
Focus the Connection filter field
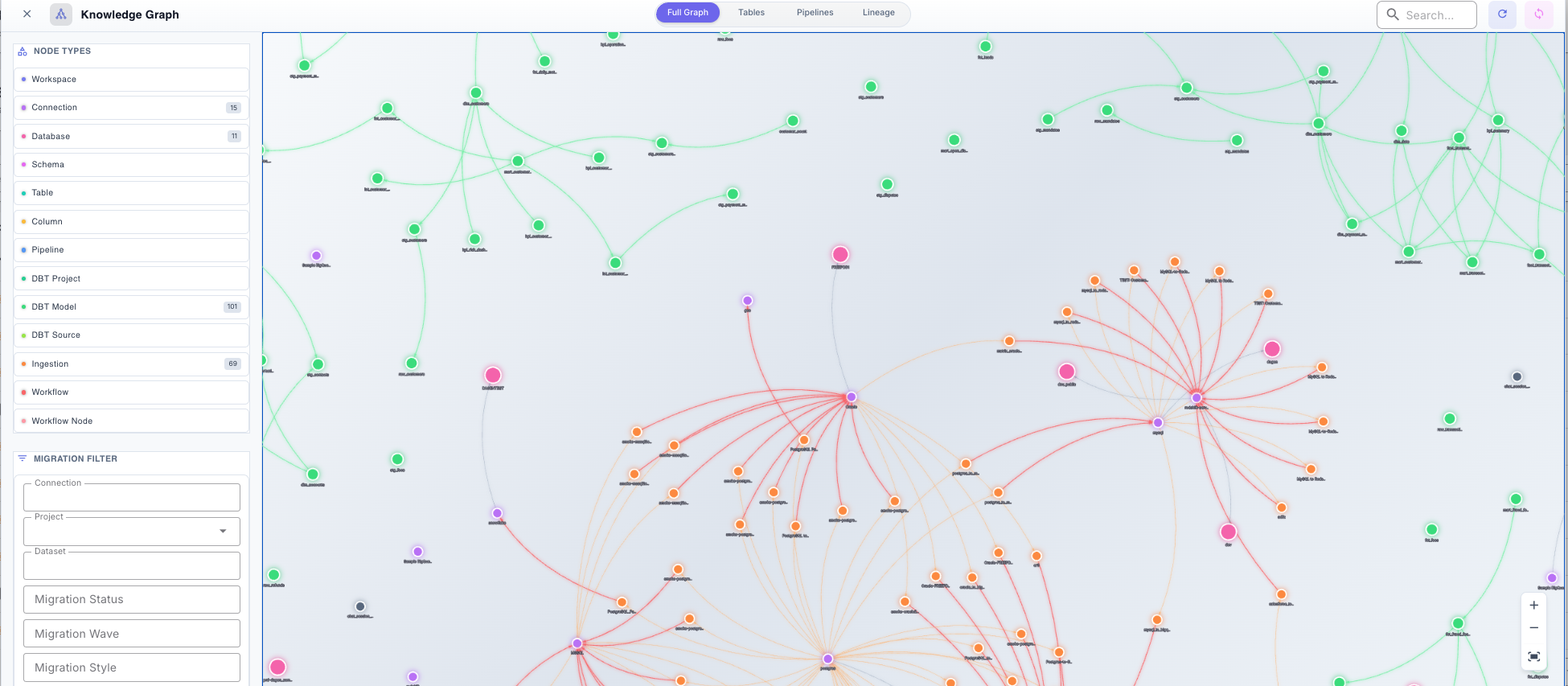[x=132, y=497]
